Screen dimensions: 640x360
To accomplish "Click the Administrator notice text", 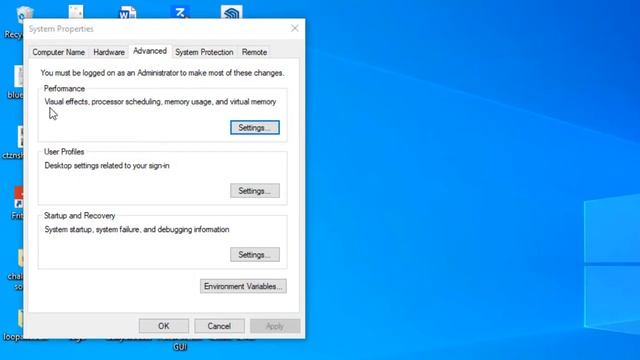I will point(162,73).
